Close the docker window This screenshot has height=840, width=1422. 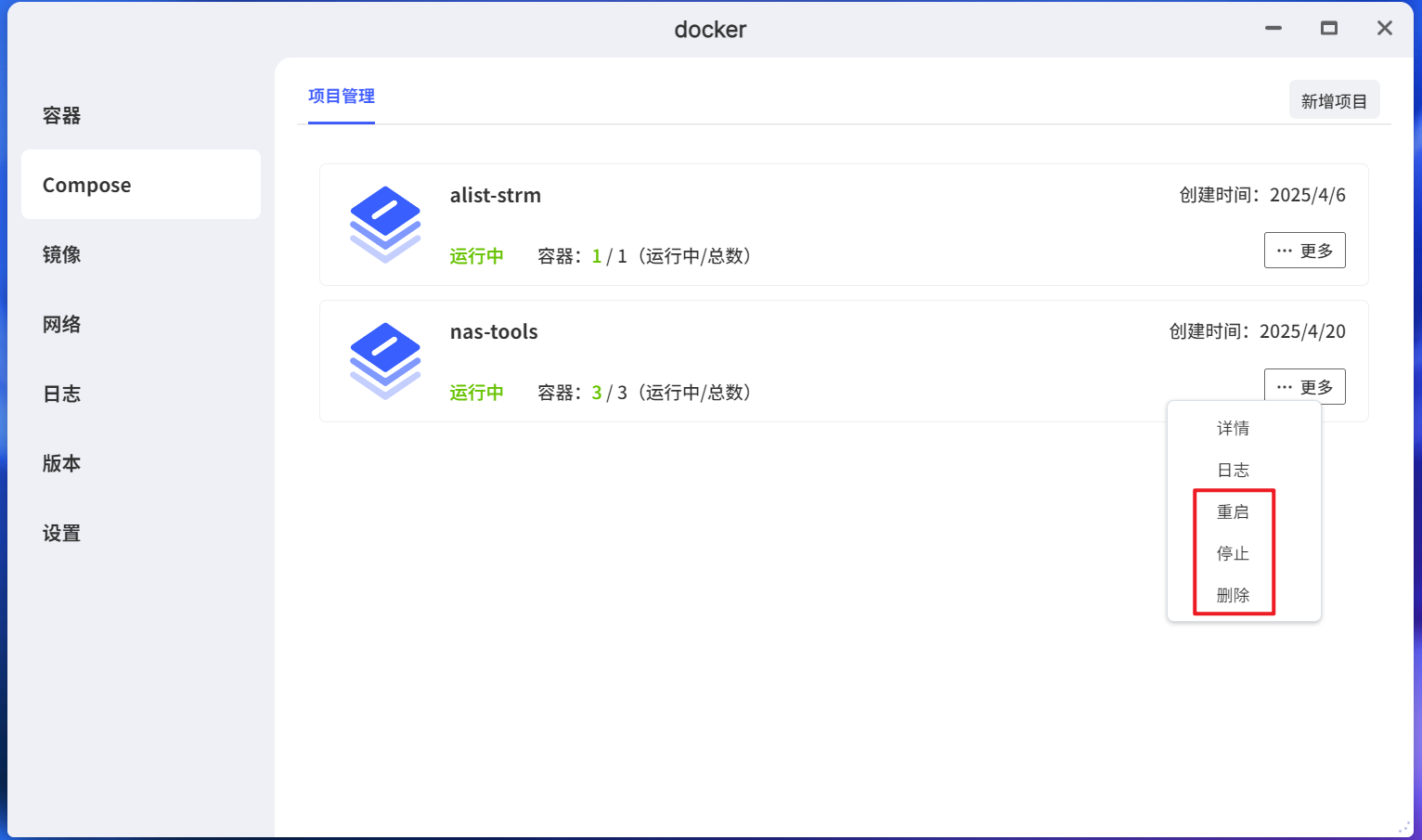coord(1385,29)
